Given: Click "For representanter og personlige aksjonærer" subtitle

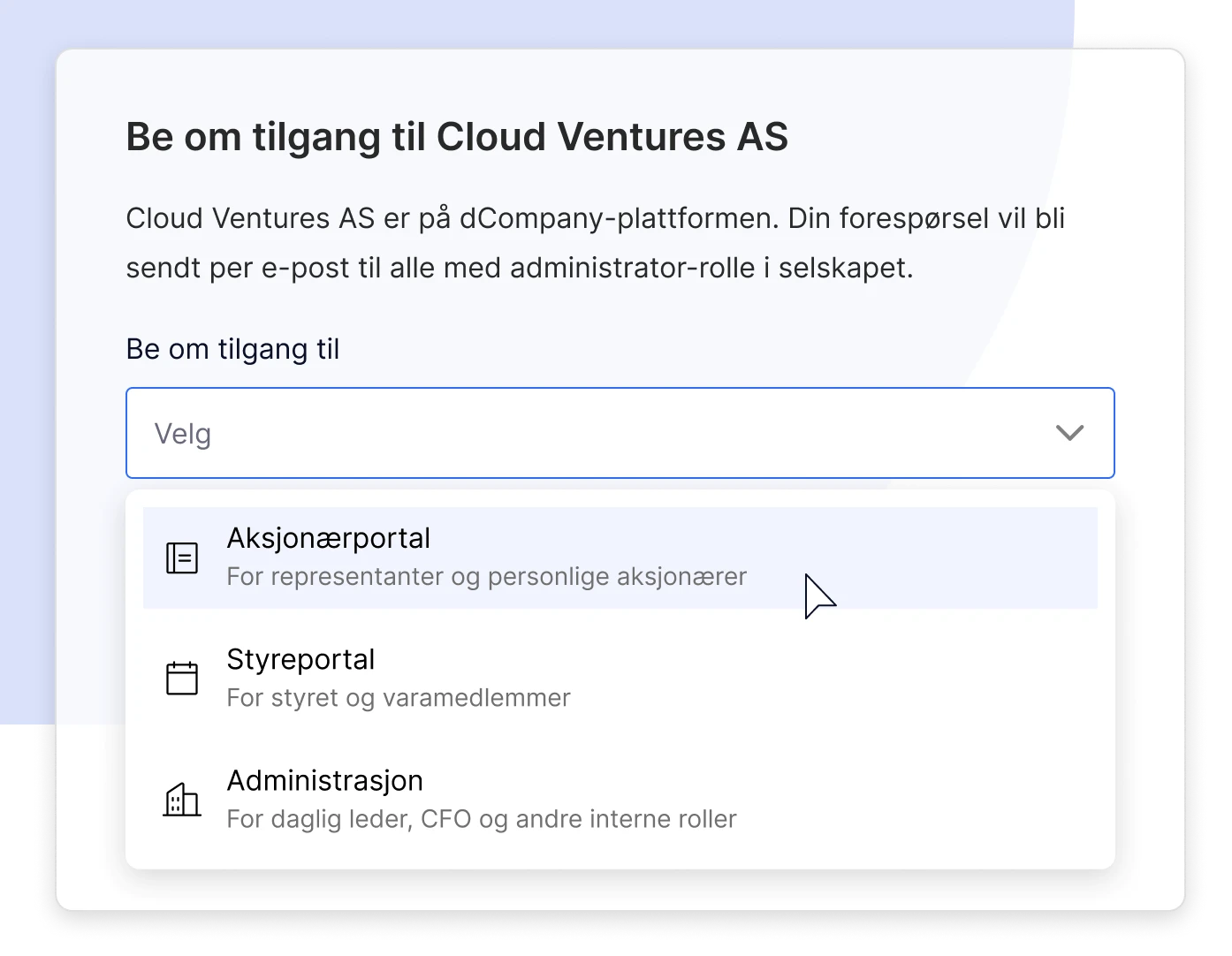Looking at the screenshot, I should click(486, 577).
